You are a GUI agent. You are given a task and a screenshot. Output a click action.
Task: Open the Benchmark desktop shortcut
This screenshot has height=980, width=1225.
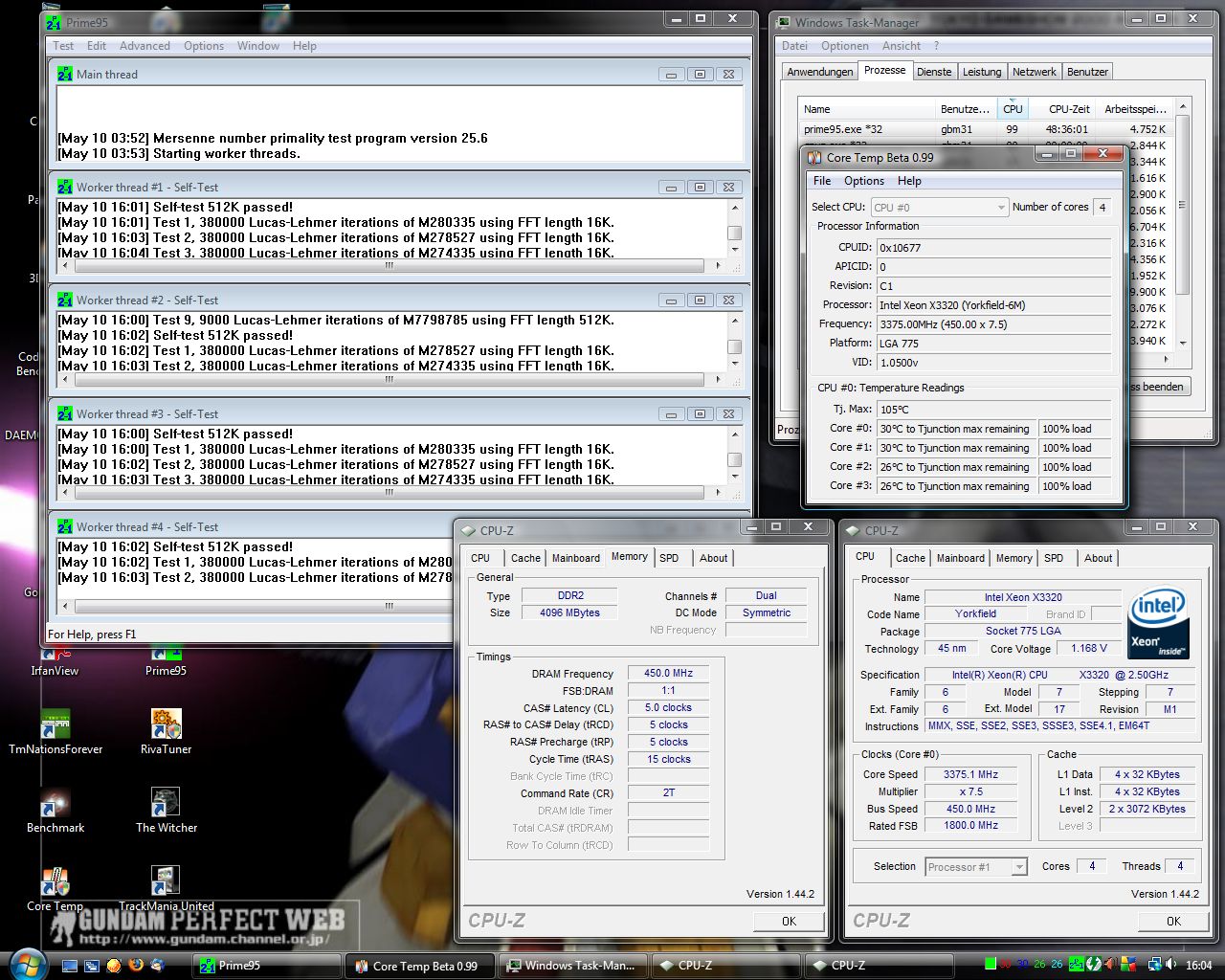[56, 811]
